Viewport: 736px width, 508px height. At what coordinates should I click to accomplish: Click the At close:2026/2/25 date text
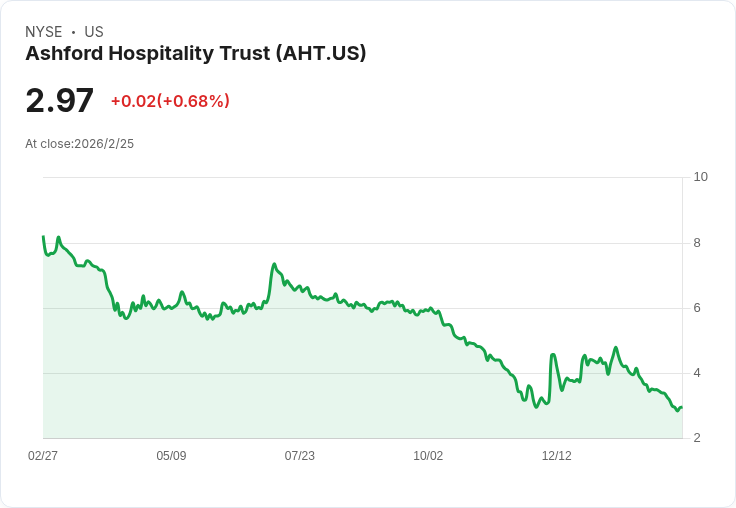[79, 144]
